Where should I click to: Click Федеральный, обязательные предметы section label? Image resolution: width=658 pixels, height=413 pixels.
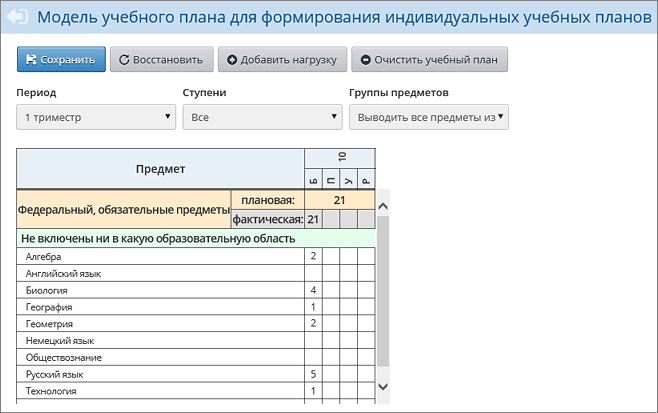pyautogui.click(x=124, y=209)
